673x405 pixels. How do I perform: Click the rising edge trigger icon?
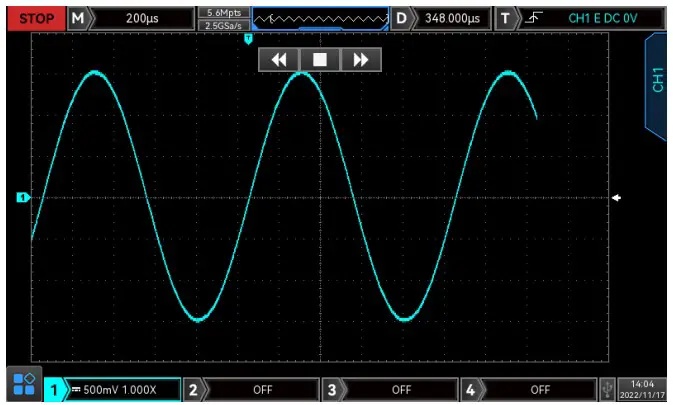point(534,18)
